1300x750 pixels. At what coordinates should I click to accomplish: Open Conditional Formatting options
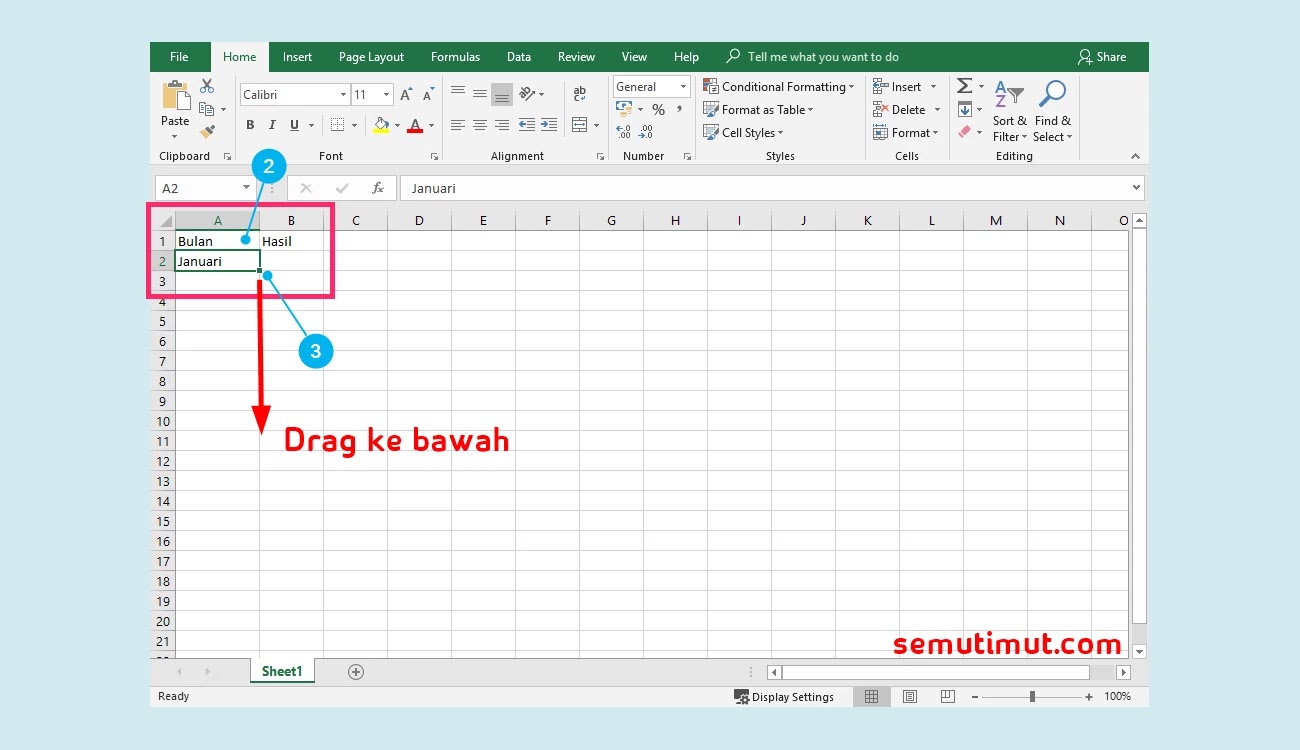pos(779,86)
